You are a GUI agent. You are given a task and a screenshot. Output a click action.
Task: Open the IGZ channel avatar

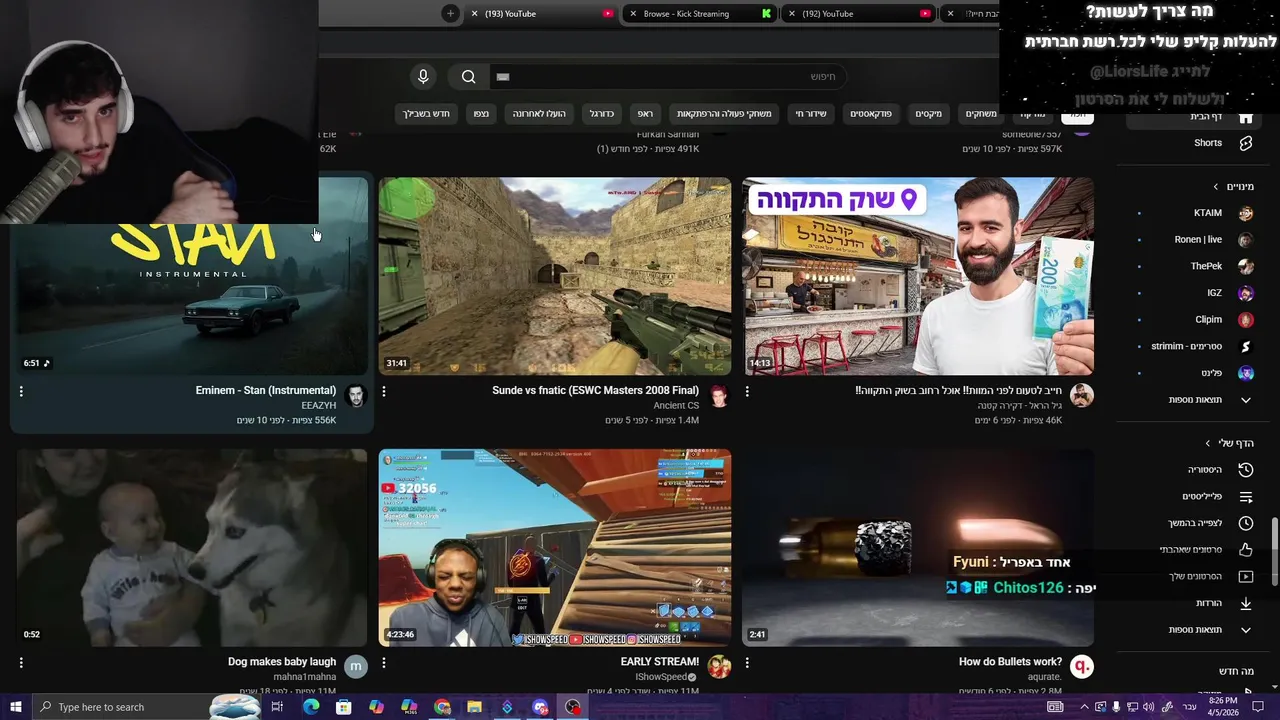point(1246,293)
